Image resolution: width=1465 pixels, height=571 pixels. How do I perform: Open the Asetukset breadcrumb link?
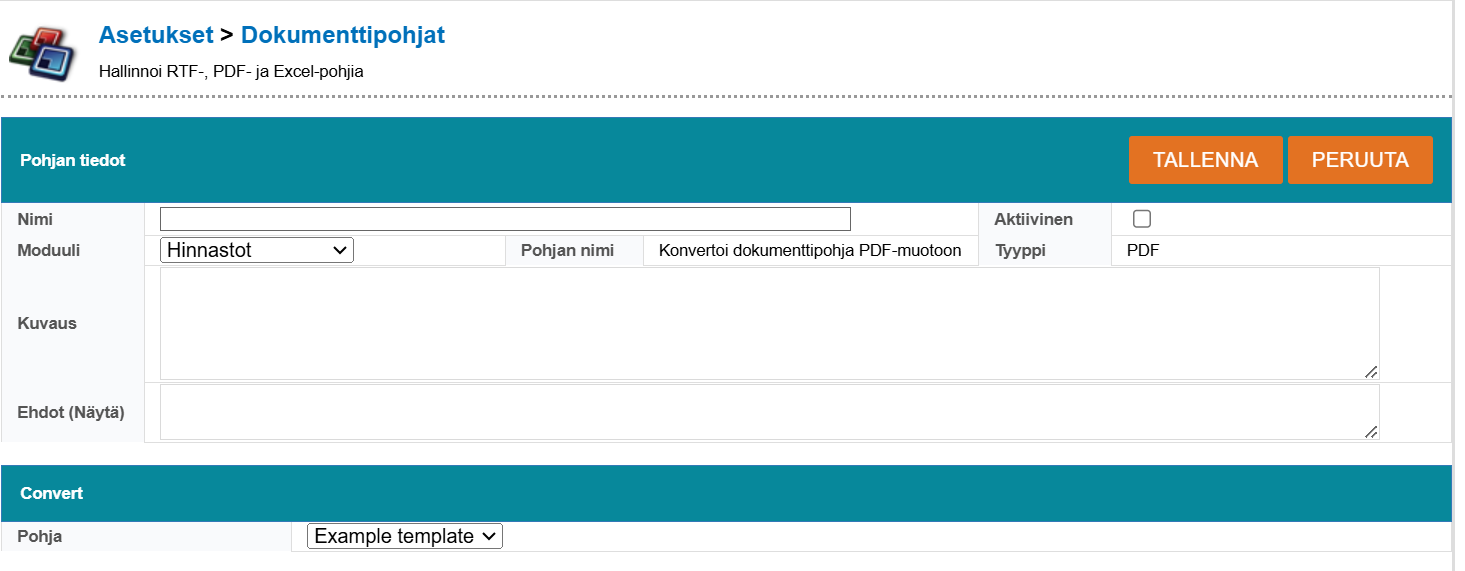pyautogui.click(x=156, y=35)
